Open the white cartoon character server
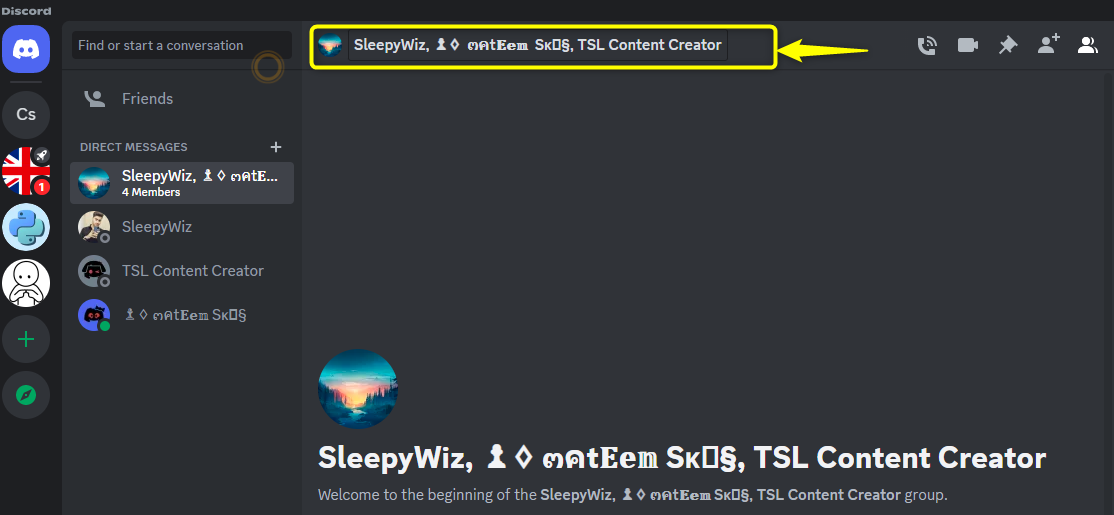1114x515 pixels. coord(26,283)
